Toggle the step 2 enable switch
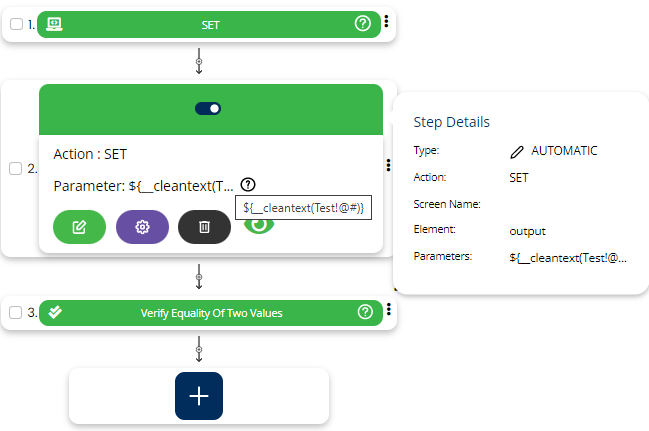The height and width of the screenshot is (431, 649). pos(208,108)
